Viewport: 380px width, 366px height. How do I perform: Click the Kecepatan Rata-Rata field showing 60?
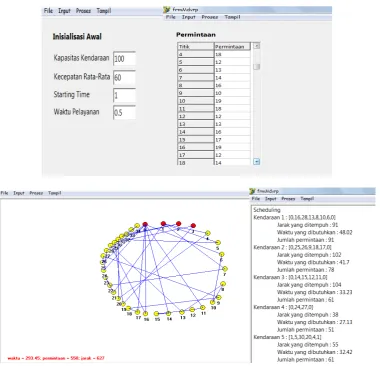pyautogui.click(x=124, y=78)
